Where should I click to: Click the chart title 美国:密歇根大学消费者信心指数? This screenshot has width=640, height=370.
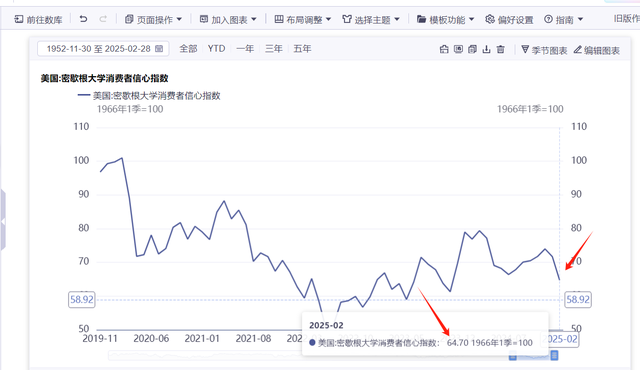104,78
